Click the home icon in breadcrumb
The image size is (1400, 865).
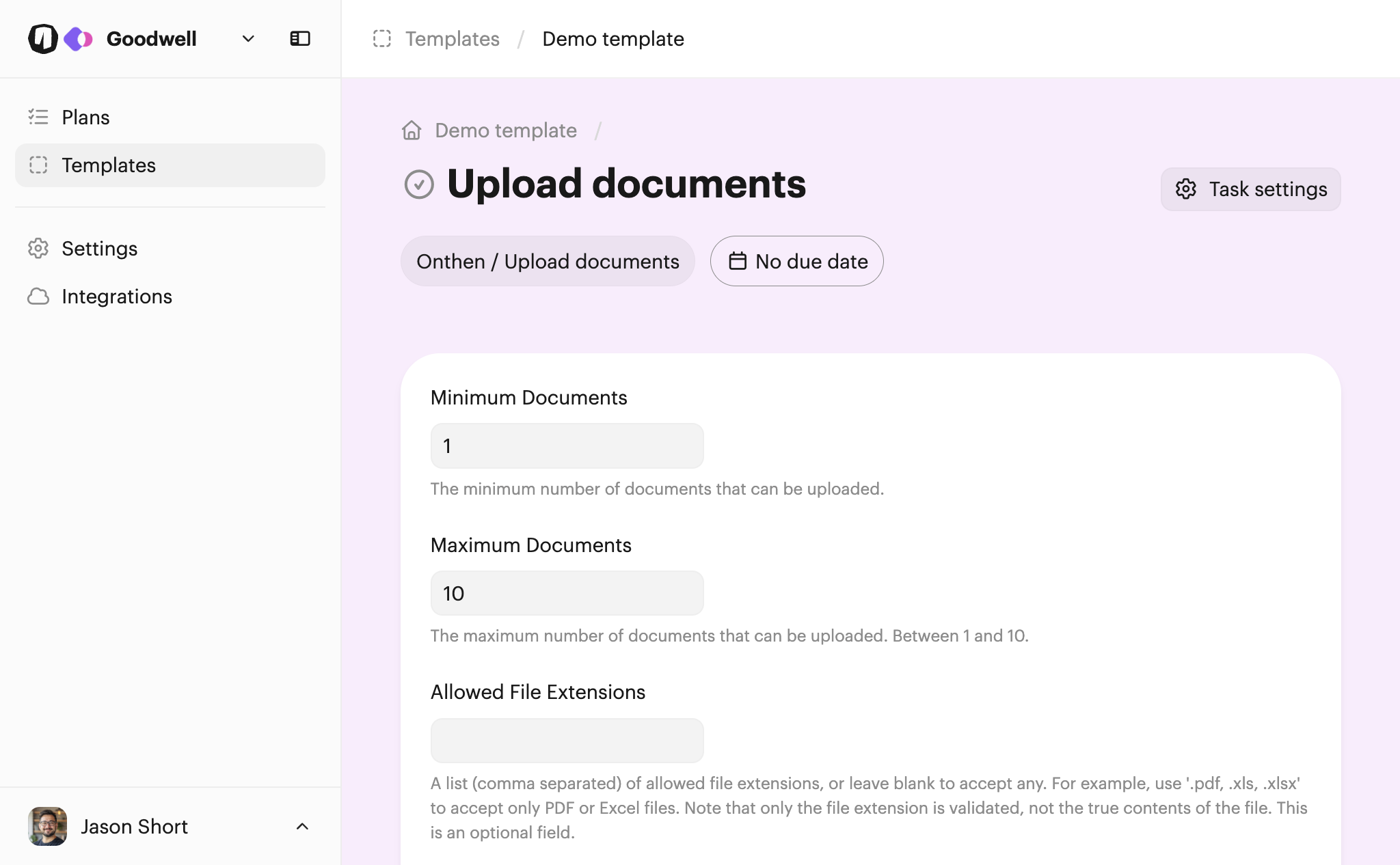pyautogui.click(x=412, y=131)
